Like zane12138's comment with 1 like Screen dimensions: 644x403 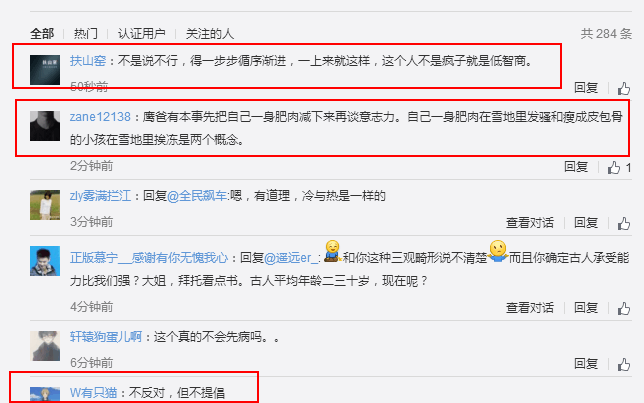[614, 168]
